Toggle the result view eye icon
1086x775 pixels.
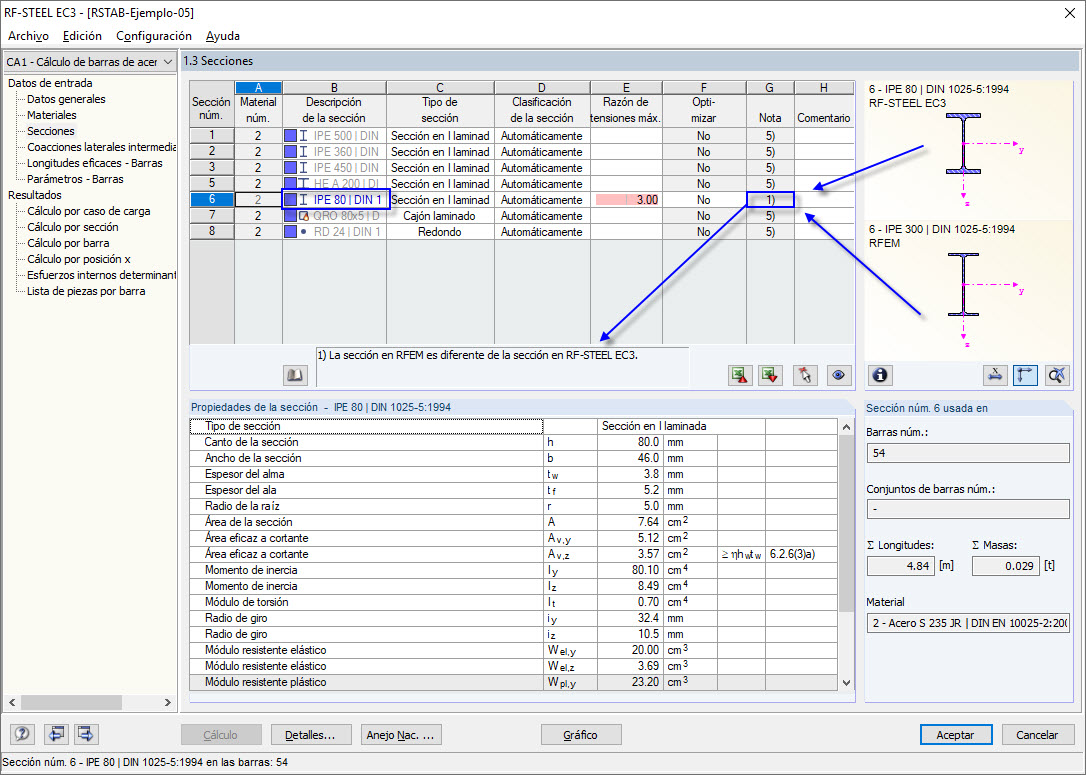click(839, 374)
